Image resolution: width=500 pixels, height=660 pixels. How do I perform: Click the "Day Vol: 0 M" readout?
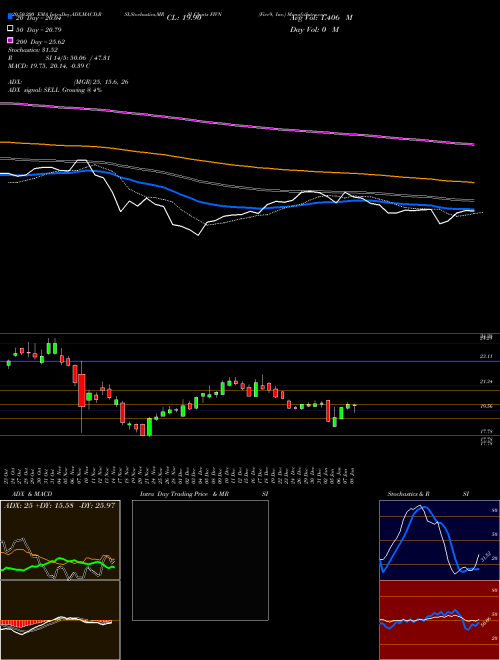tap(314, 29)
